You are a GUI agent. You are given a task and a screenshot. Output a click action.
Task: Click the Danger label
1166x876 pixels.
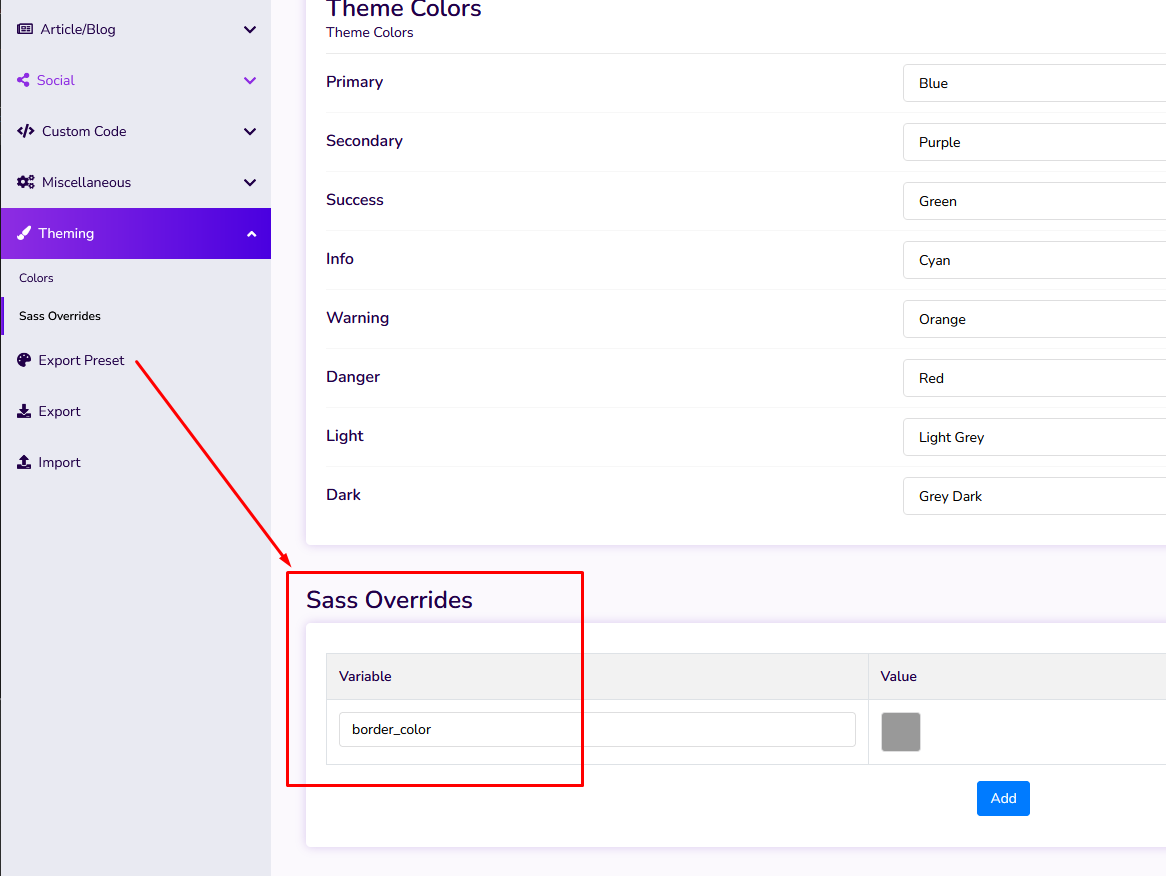pos(352,376)
